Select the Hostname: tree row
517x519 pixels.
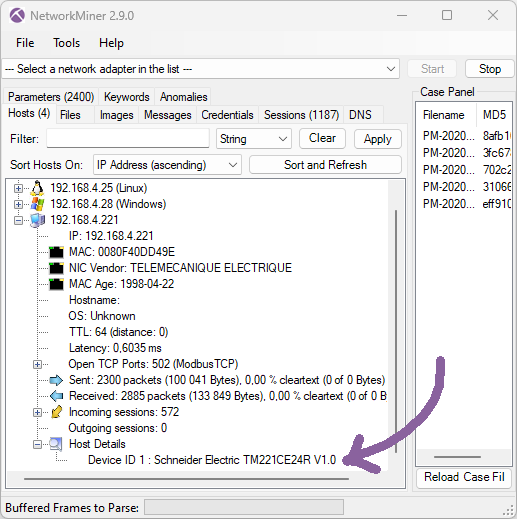94,300
